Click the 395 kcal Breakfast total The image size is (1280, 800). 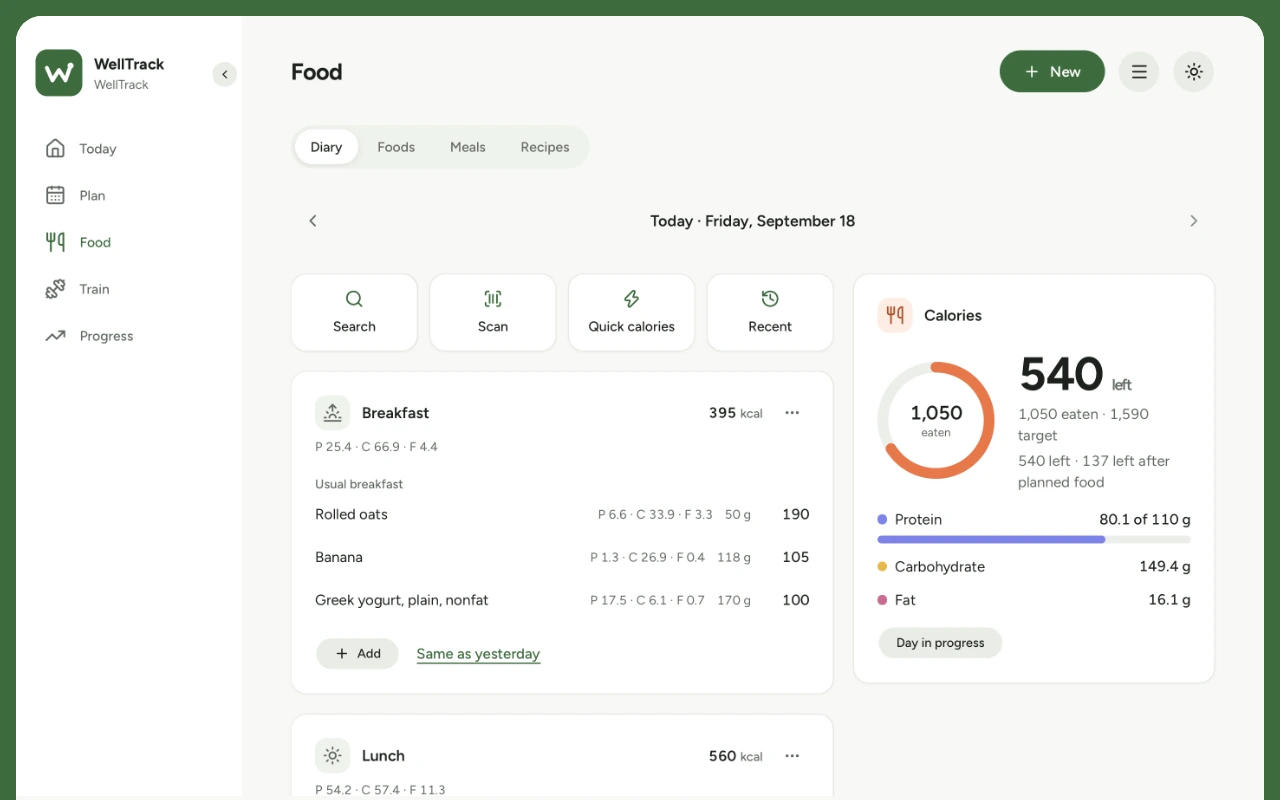736,413
